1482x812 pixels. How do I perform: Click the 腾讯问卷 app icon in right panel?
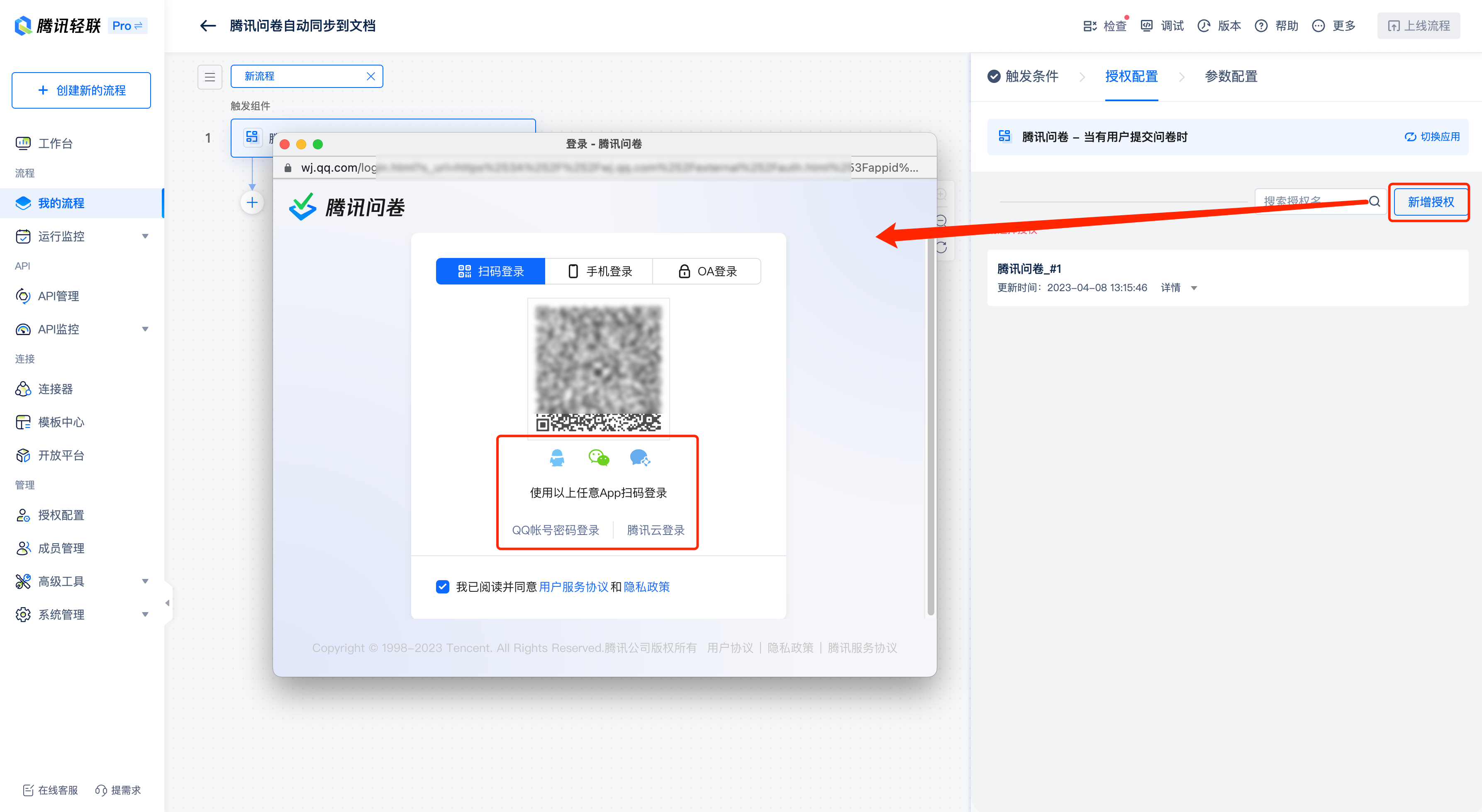click(x=1004, y=136)
